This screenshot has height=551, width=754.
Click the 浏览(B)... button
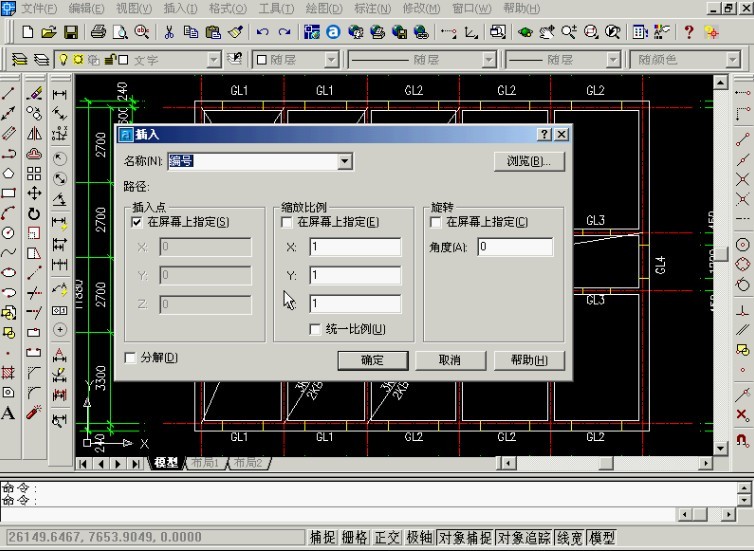tap(529, 161)
